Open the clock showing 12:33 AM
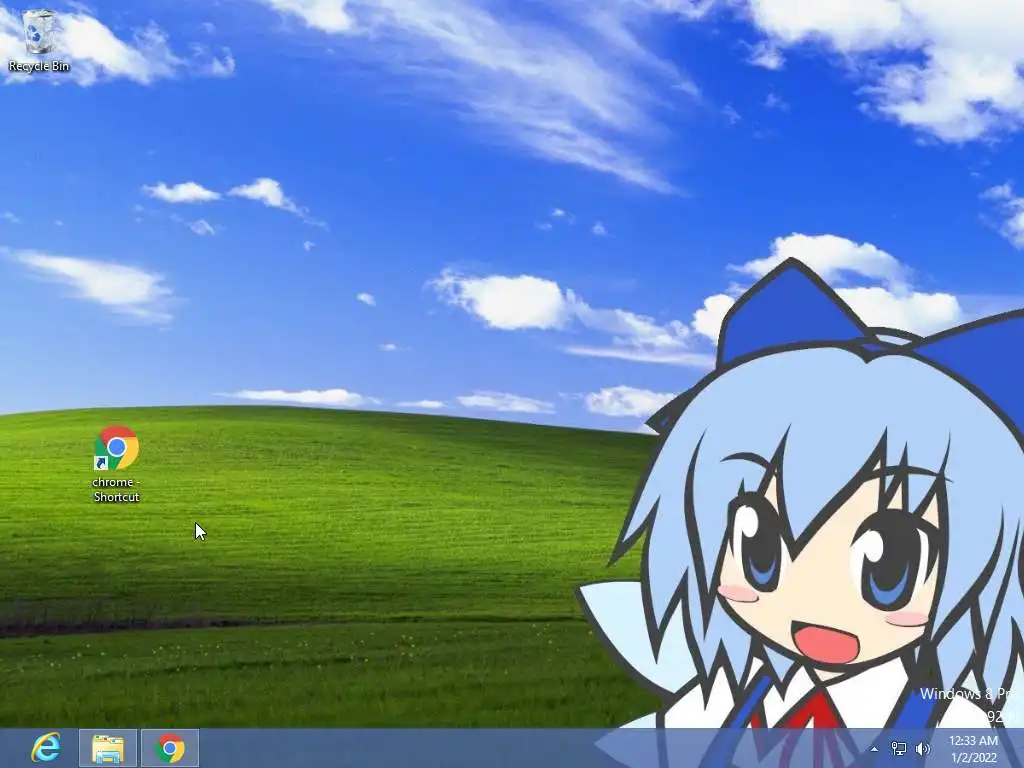The image size is (1024, 768). (x=973, y=748)
